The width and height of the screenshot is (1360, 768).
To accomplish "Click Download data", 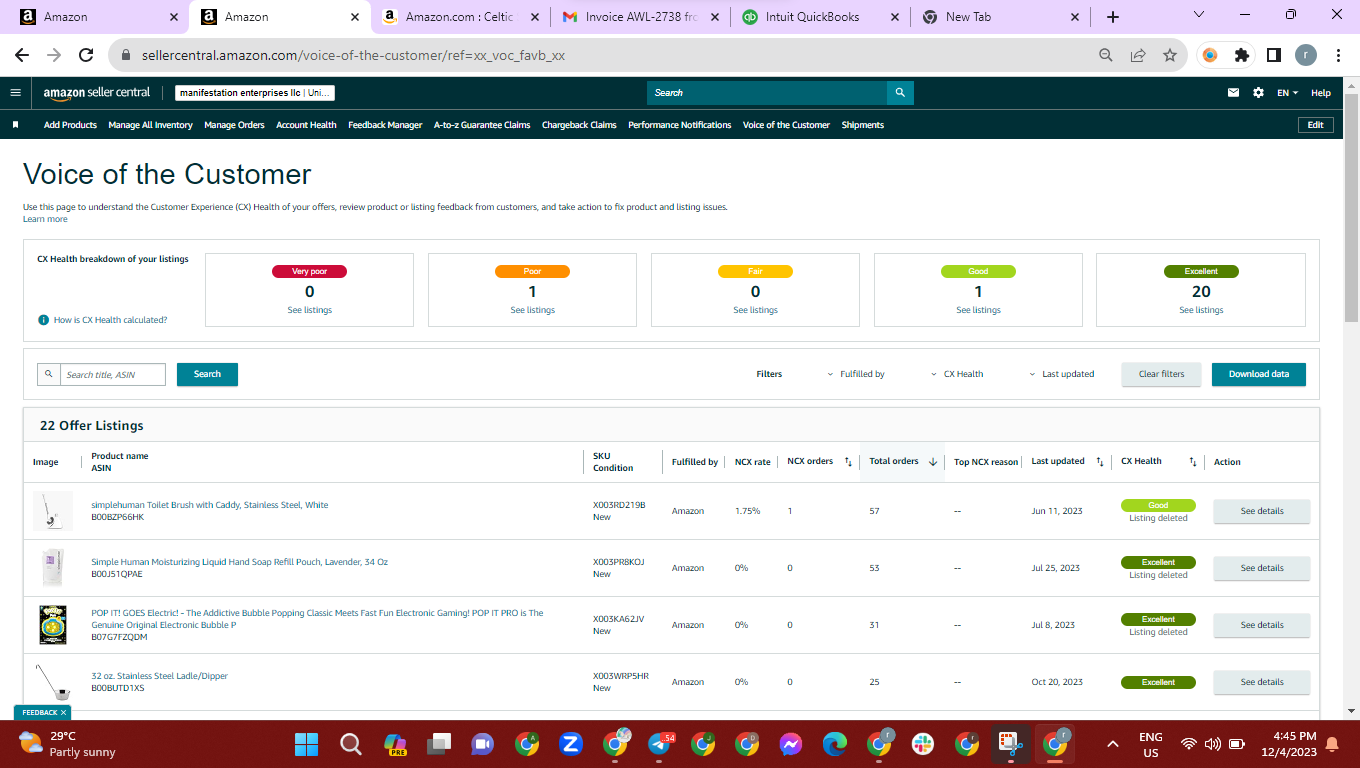I will pyautogui.click(x=1259, y=374).
